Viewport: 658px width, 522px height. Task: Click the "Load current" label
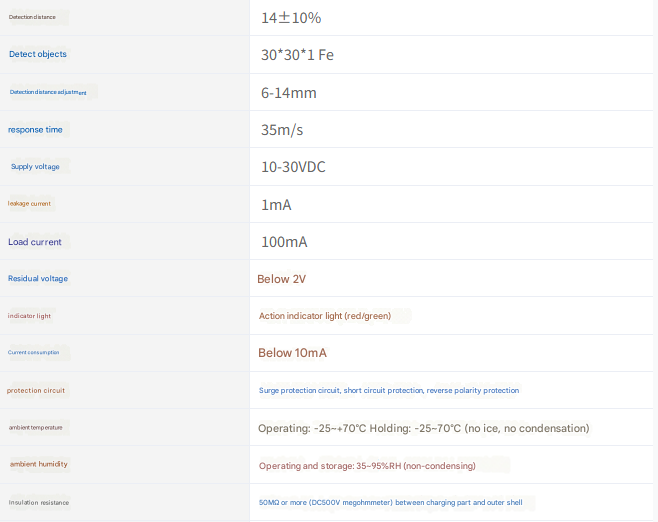[35, 242]
